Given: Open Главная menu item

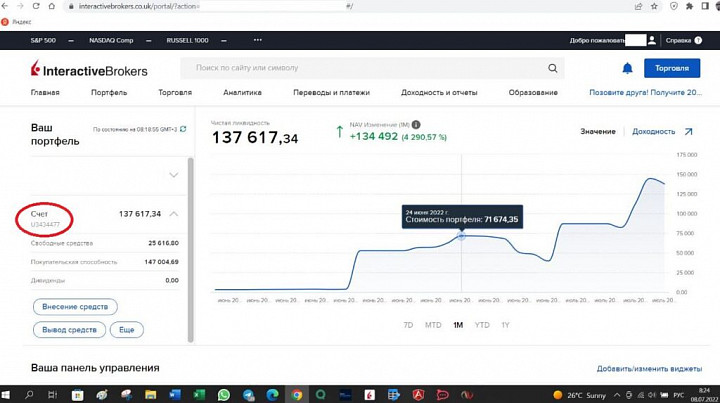Looking at the screenshot, I should click(x=45, y=92).
